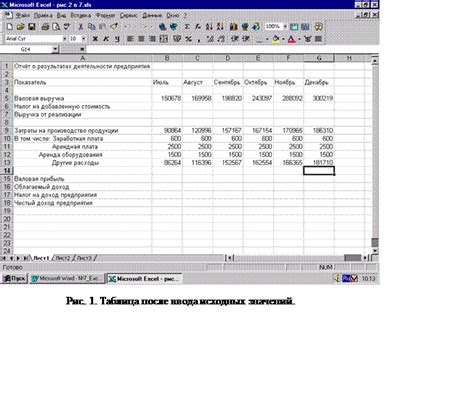This screenshot has height=394, width=474.
Task: Open the Вставка menu
Action: (81, 15)
